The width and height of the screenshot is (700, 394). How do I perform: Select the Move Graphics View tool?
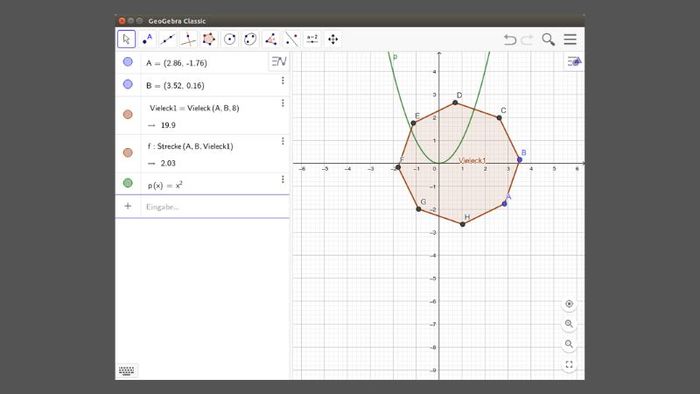coord(333,39)
